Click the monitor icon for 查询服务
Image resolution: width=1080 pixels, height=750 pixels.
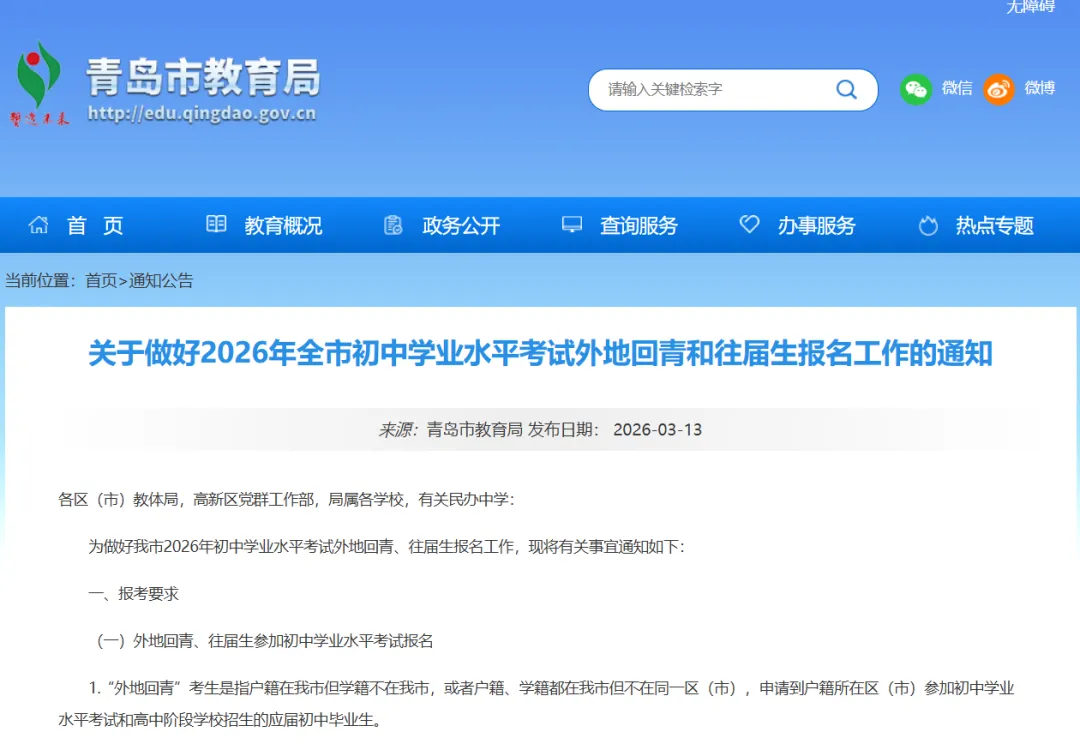point(571,225)
